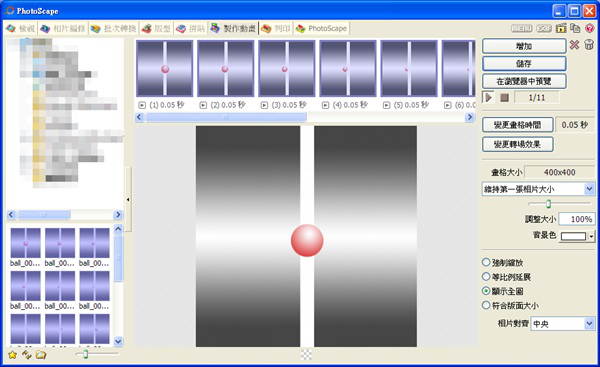Image resolution: width=600 pixels, height=367 pixels.
Task: Click the yellow star favorites icon
Action: 12,355
